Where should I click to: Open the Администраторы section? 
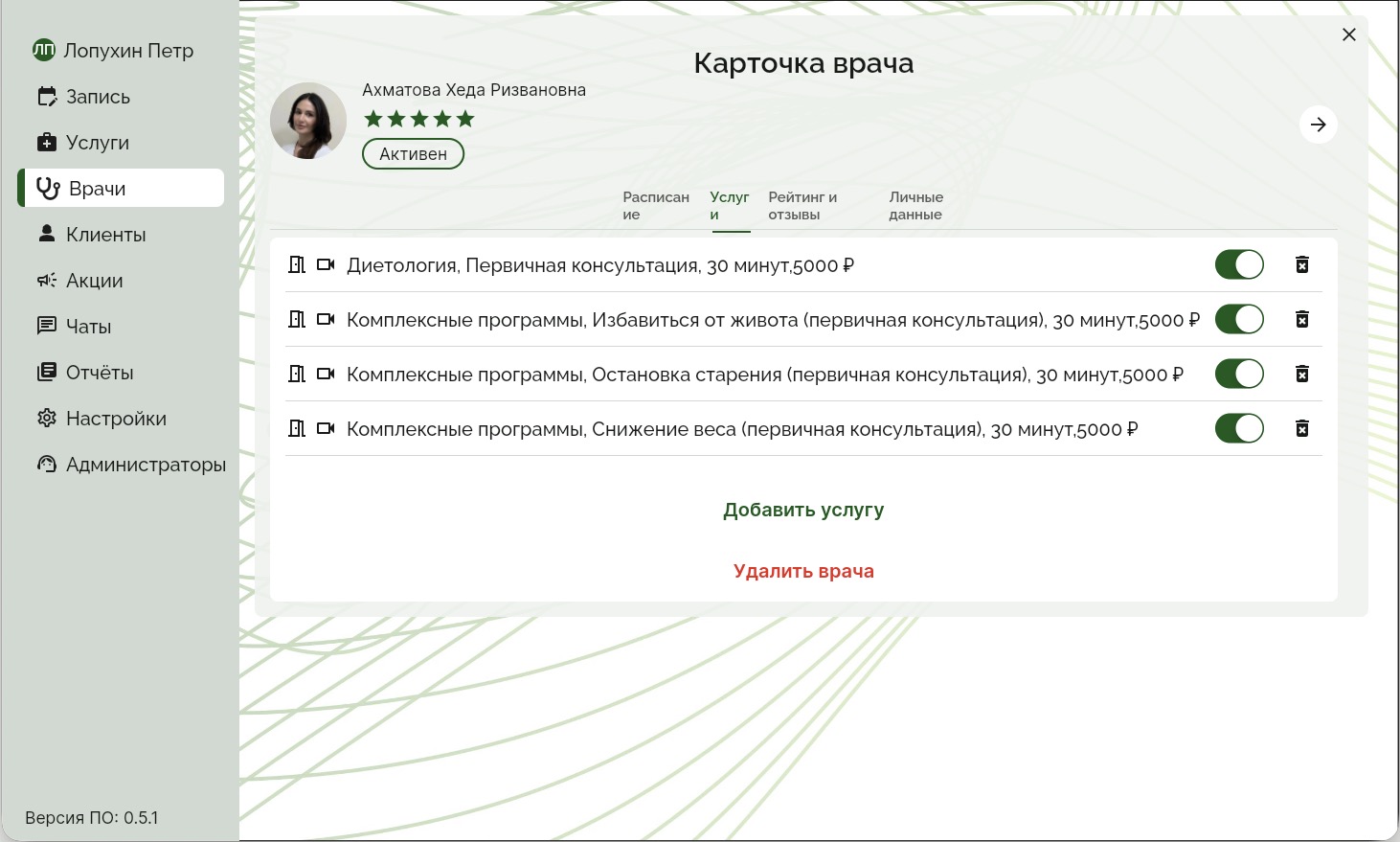click(146, 465)
